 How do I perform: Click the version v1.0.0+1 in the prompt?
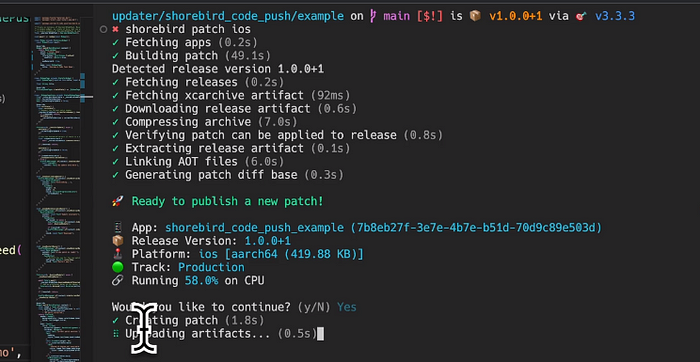point(516,16)
